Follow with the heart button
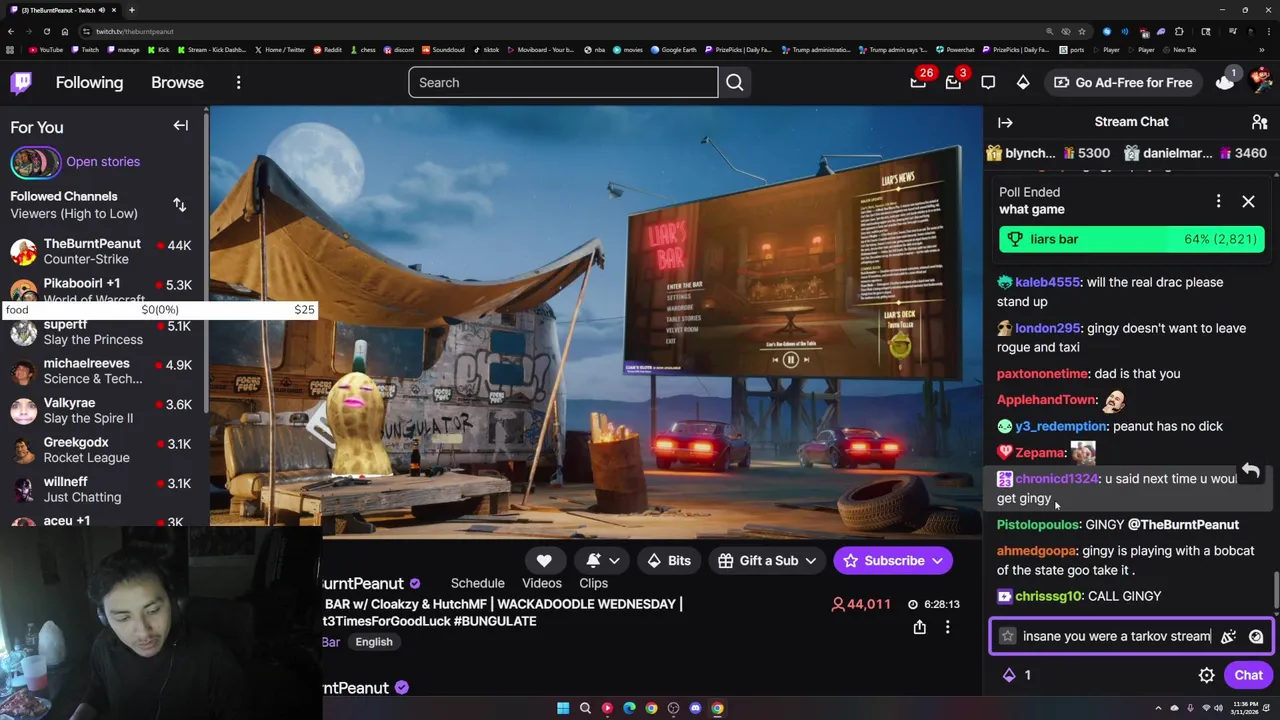The image size is (1280, 720). (544, 561)
